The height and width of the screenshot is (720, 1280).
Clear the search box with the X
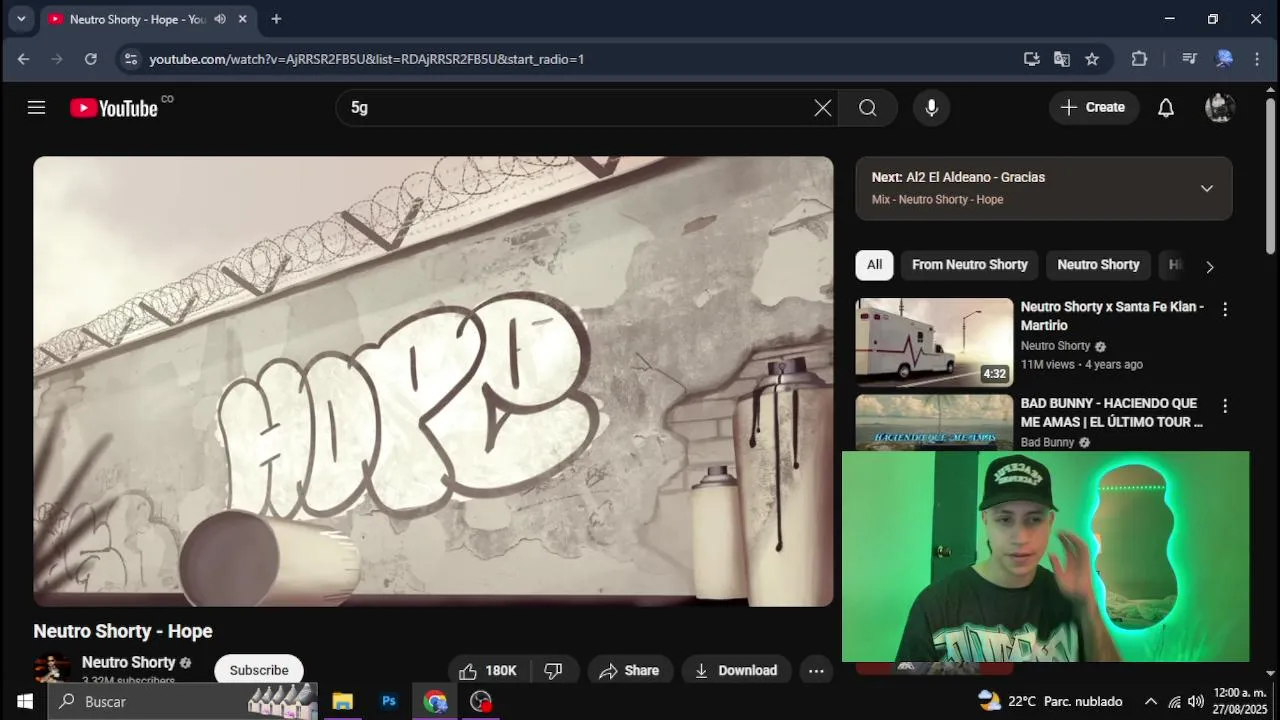point(822,108)
